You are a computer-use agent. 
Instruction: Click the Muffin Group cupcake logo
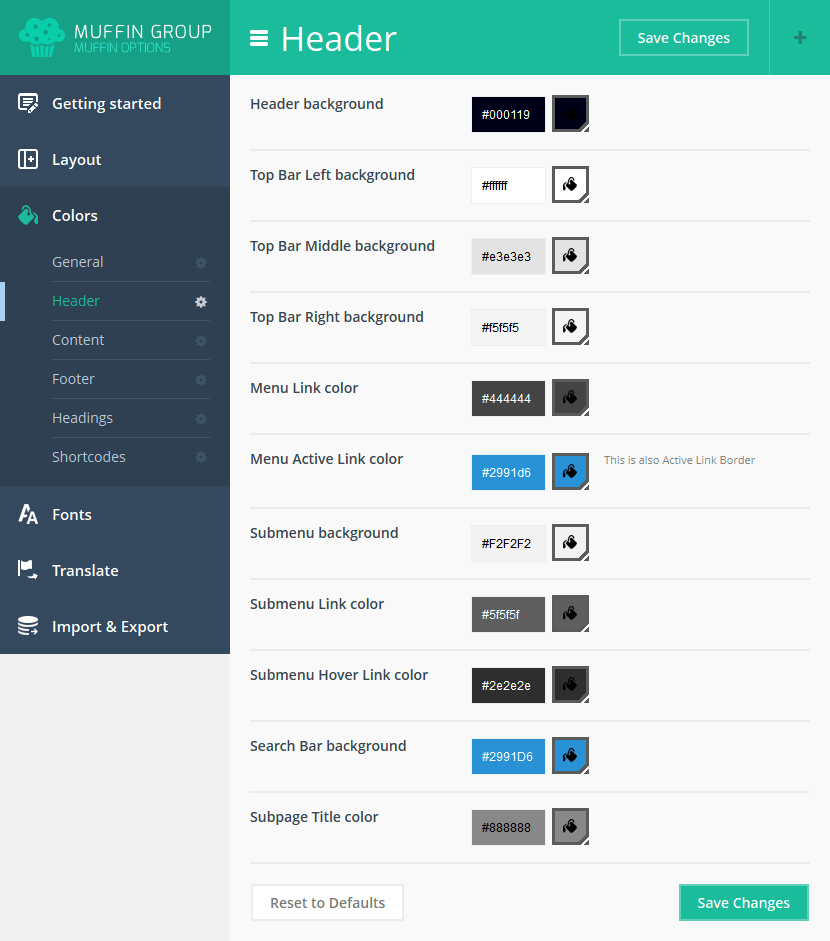(41, 37)
